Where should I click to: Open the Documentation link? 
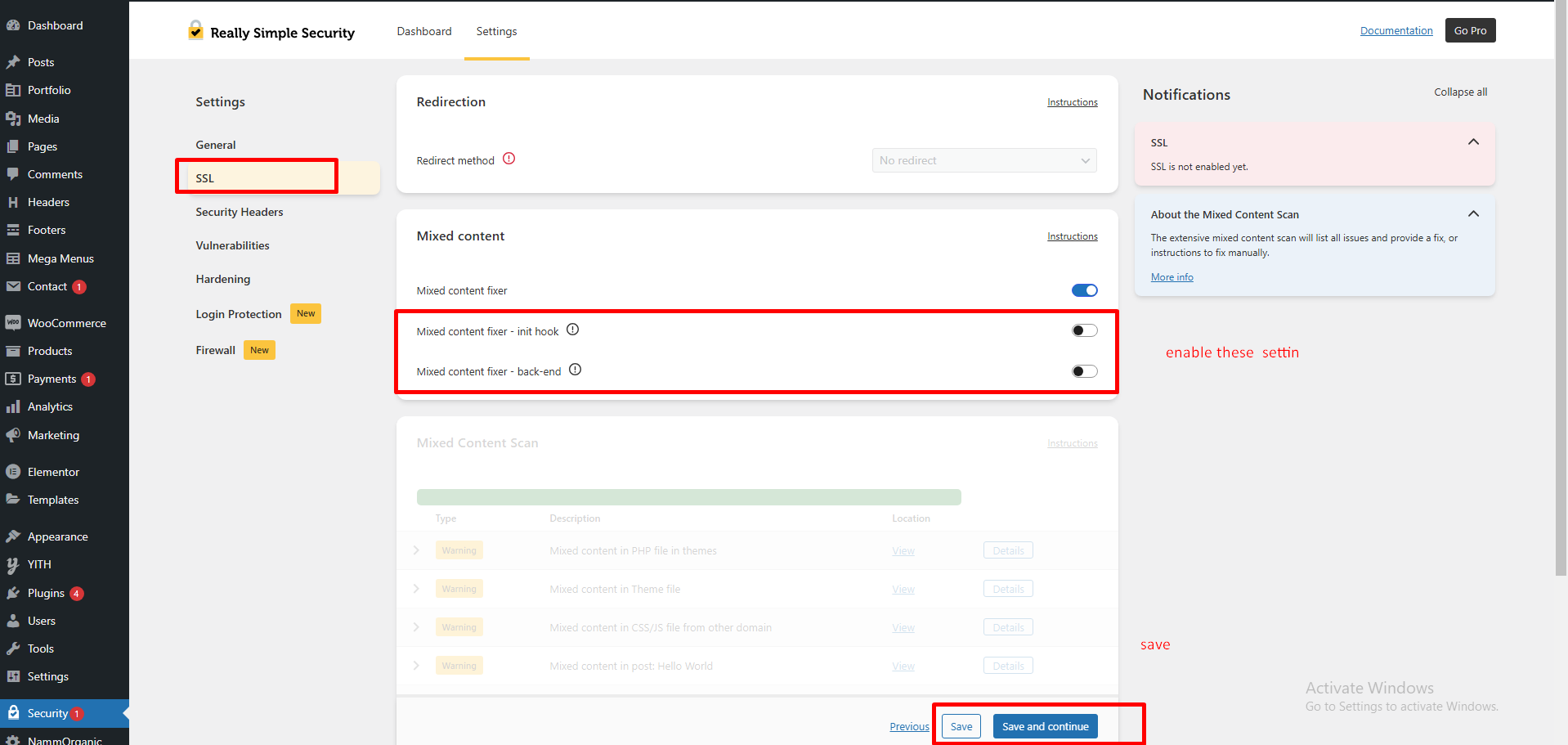pos(1396,30)
